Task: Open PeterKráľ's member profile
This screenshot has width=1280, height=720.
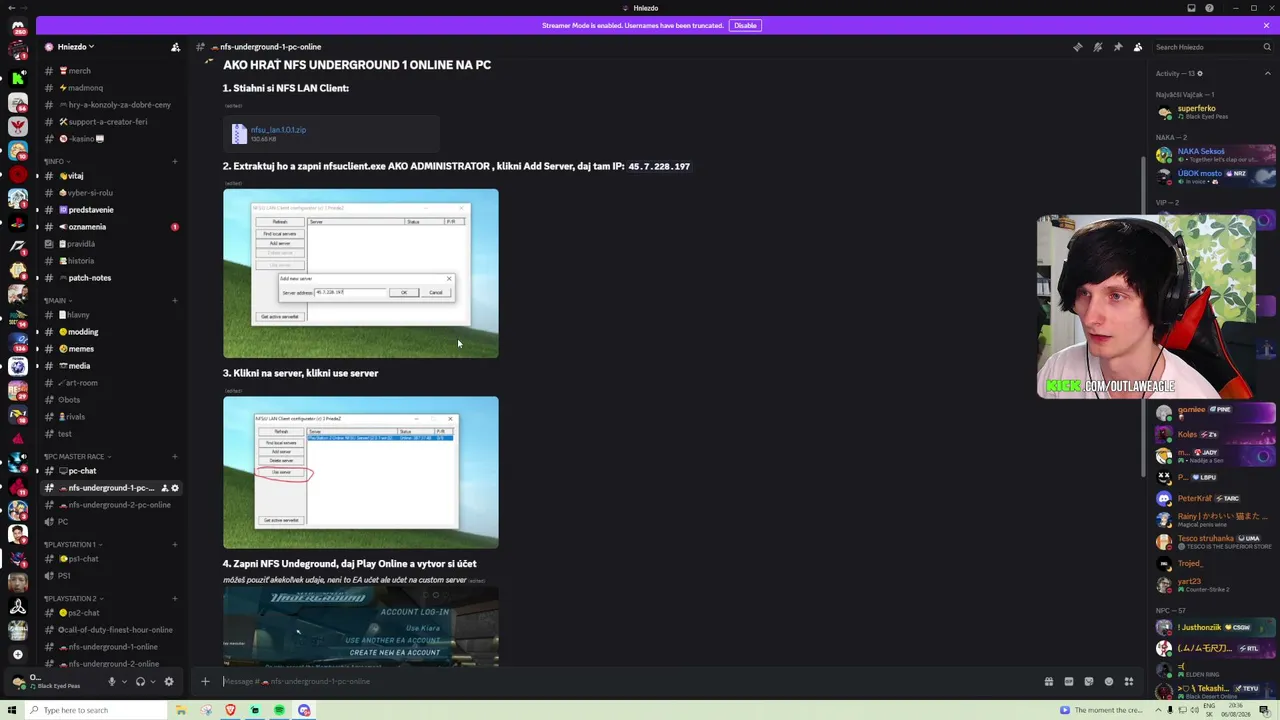Action: pyautogui.click(x=1215, y=499)
